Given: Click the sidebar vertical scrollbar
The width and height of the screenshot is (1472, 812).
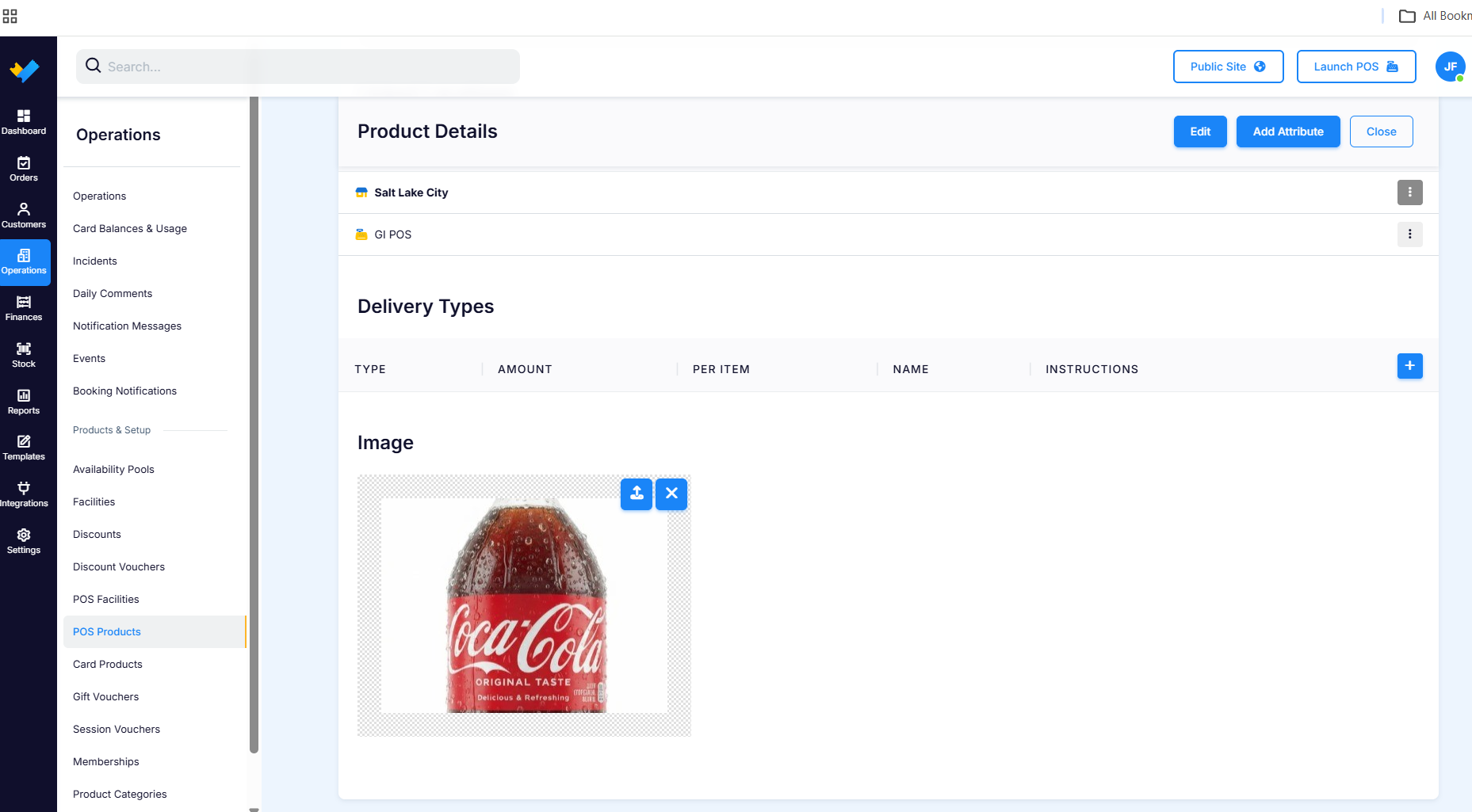Looking at the screenshot, I should (254, 424).
